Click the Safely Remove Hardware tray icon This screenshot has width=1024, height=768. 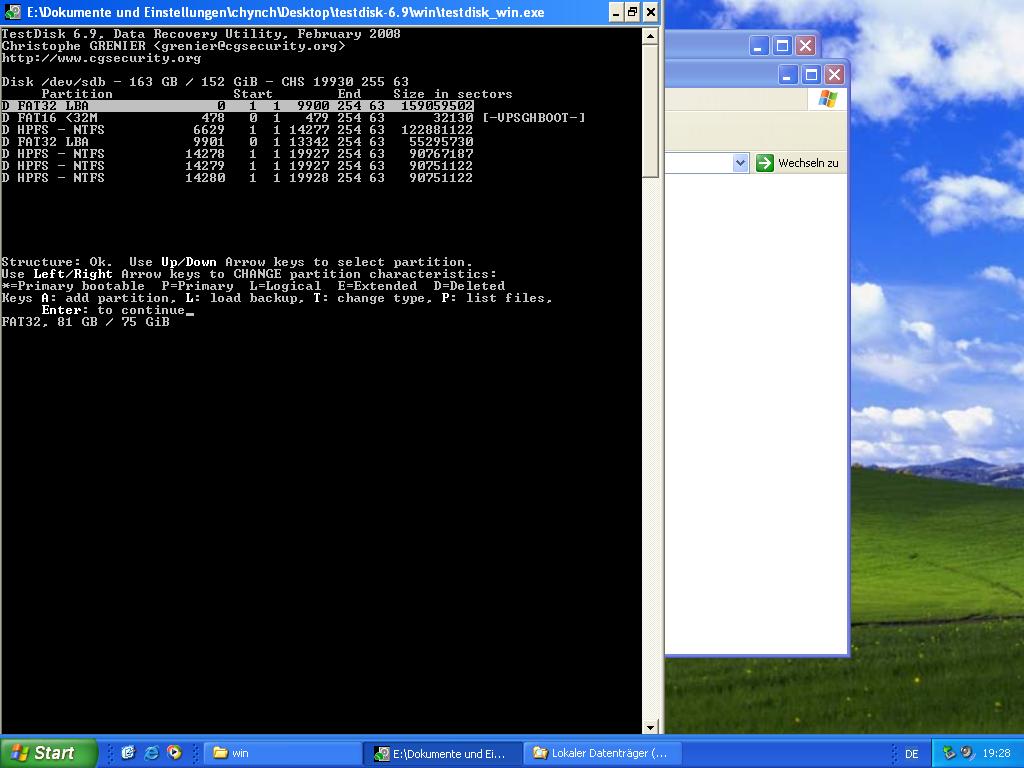[x=949, y=753]
